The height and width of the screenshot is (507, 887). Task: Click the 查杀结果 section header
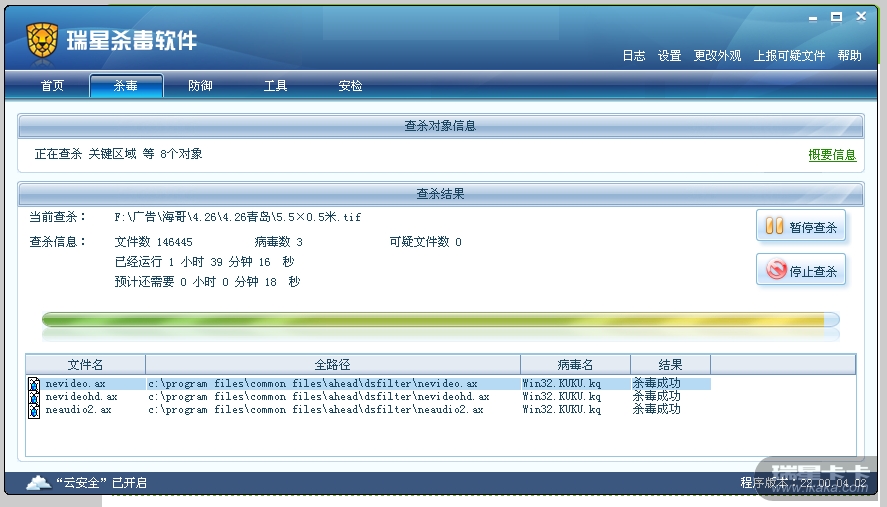click(441, 194)
